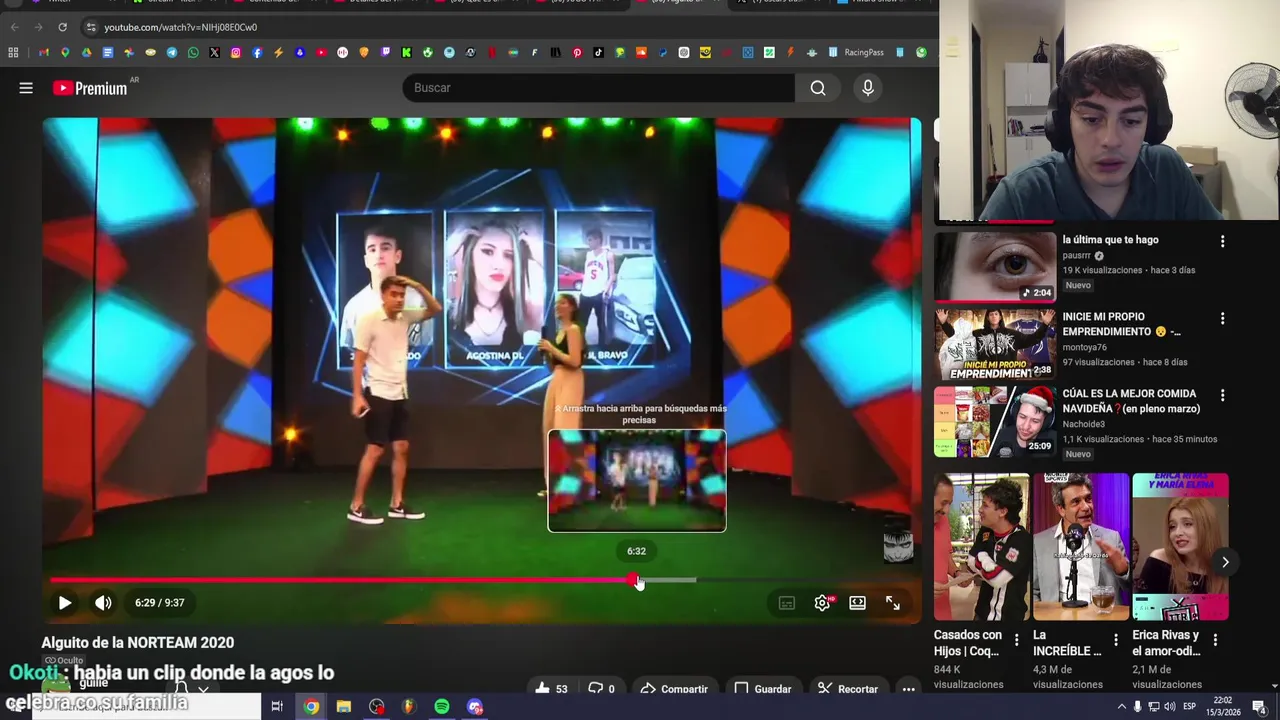Go back in browser history
The image size is (1280, 720).
tap(14, 27)
